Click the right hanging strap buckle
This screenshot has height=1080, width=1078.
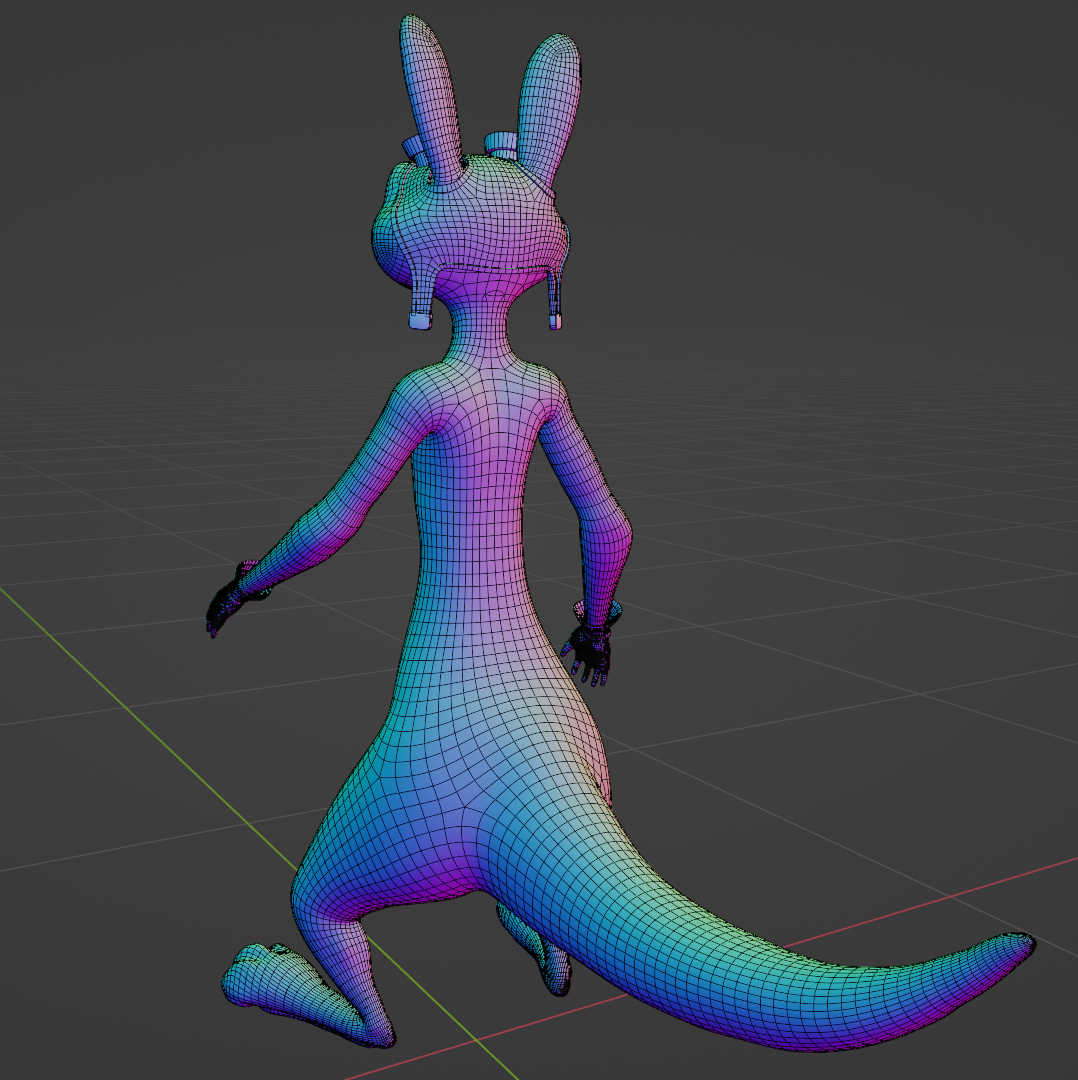tap(555, 321)
